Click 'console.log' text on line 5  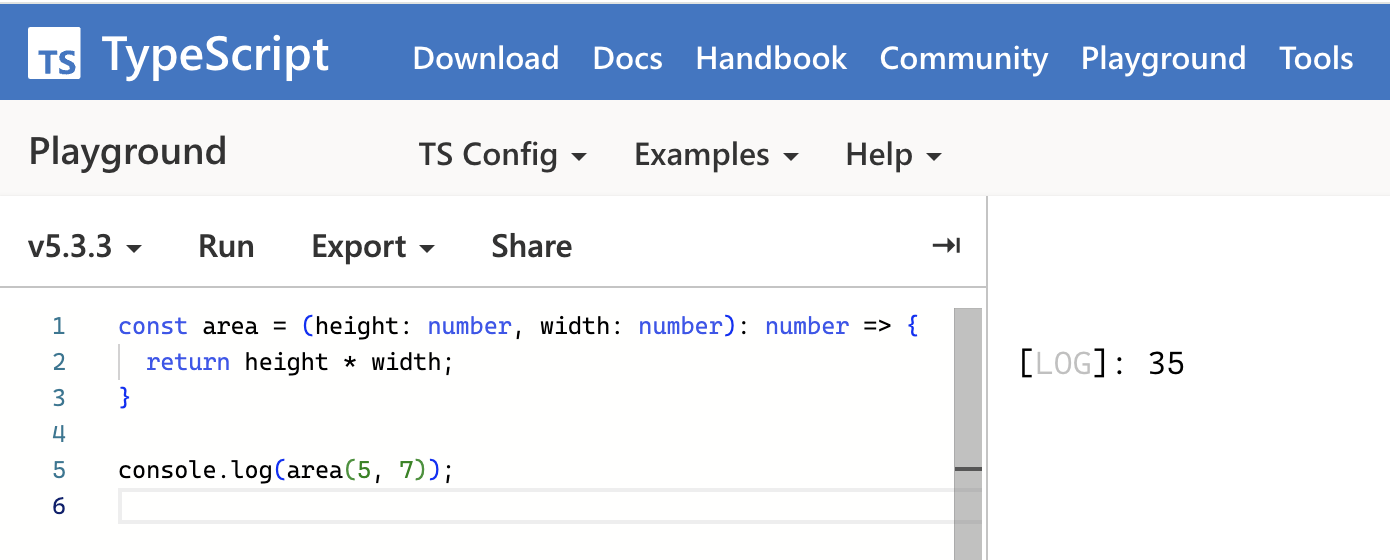point(195,470)
